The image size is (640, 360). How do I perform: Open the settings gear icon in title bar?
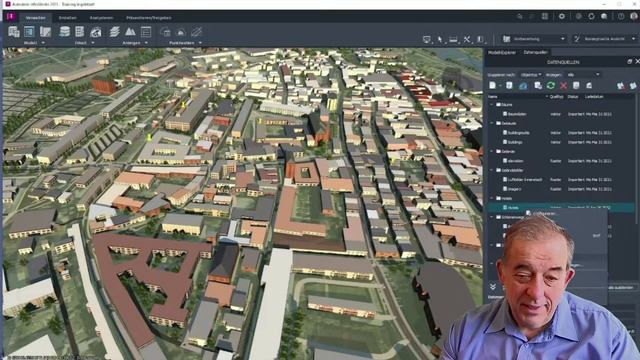[562, 16]
